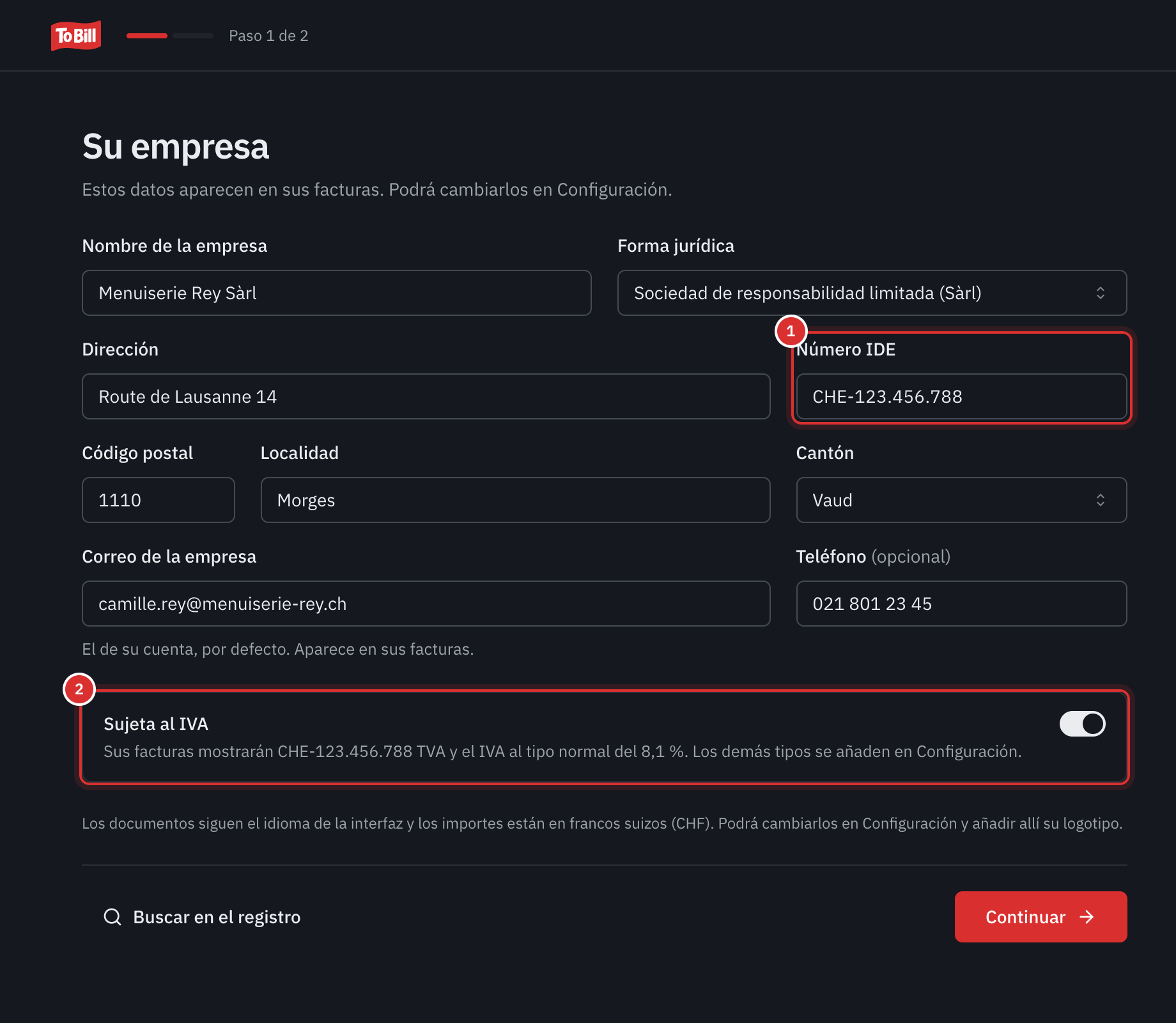The image size is (1176, 1023).
Task: Click the red step progress bar
Action: tap(147, 36)
